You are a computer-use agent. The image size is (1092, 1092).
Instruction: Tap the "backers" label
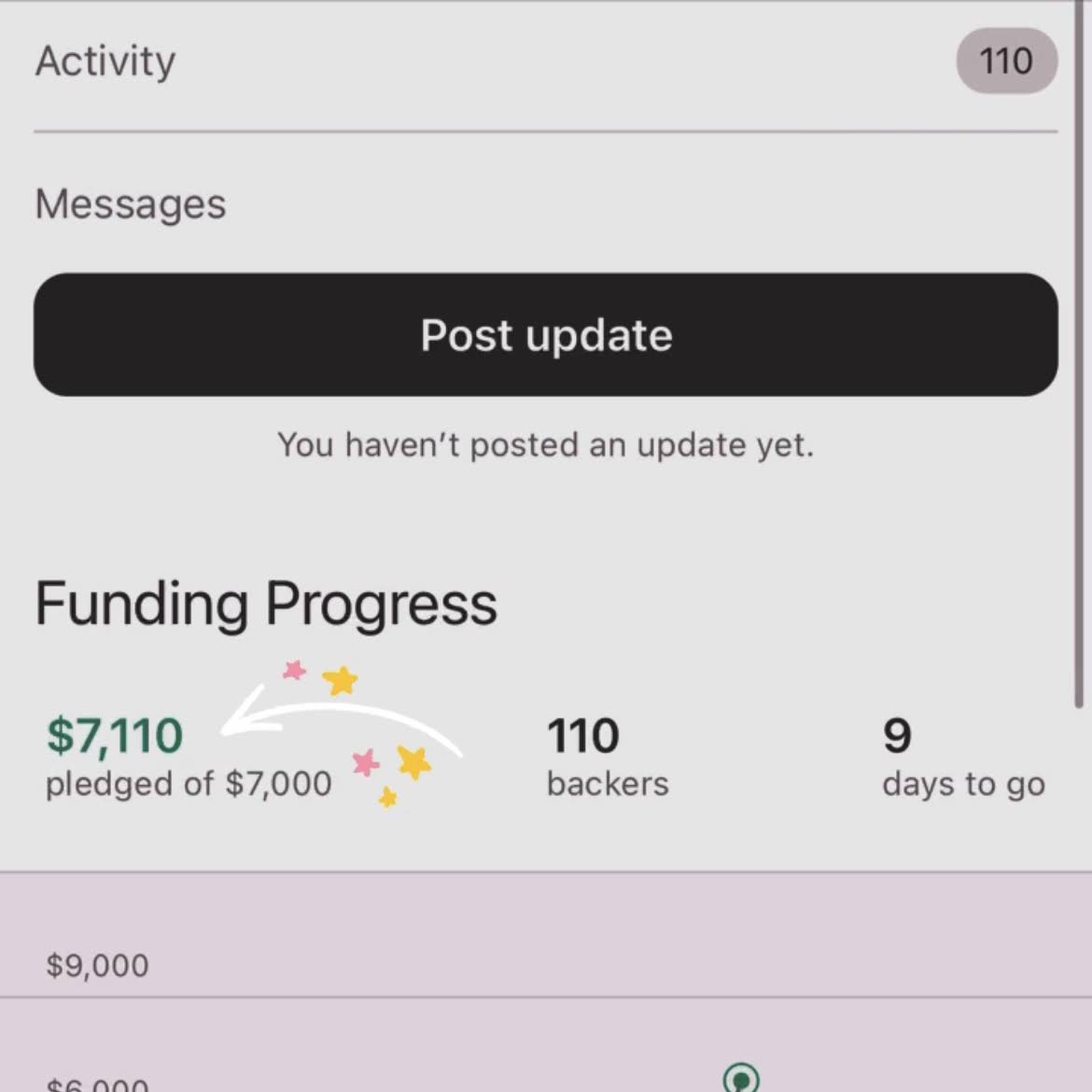point(608,784)
